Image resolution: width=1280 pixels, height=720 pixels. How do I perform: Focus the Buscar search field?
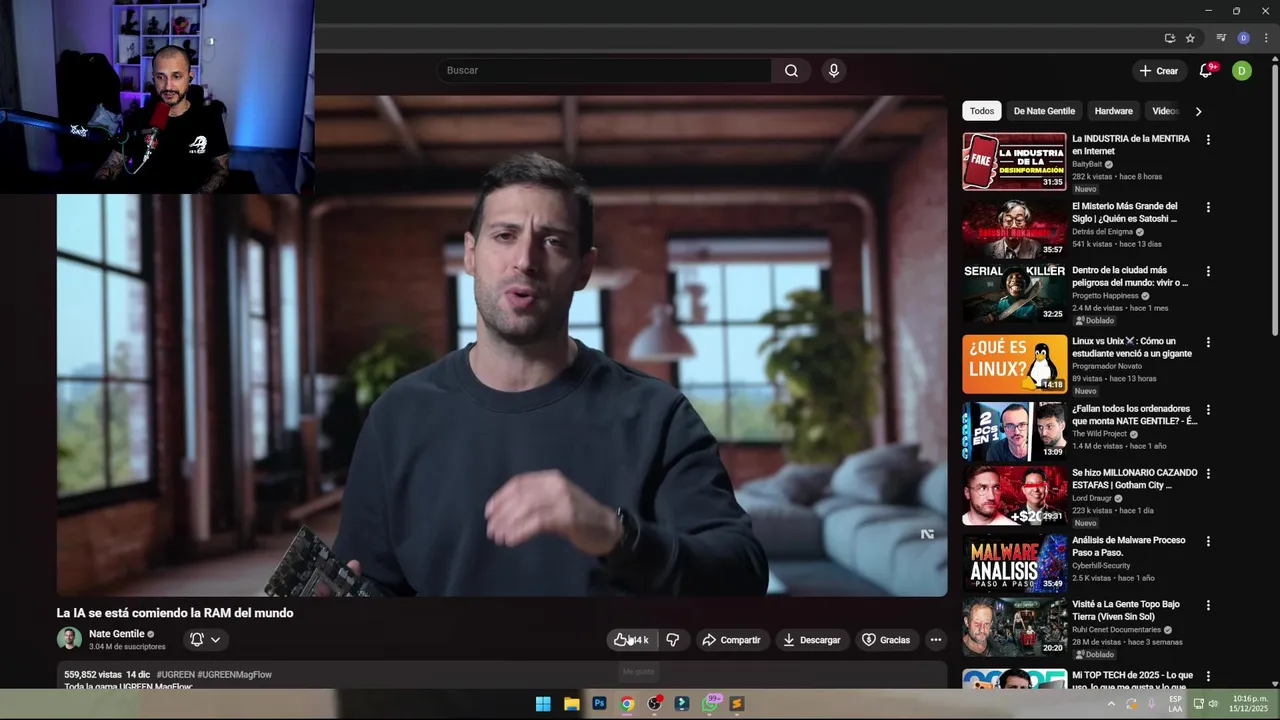[x=604, y=71]
